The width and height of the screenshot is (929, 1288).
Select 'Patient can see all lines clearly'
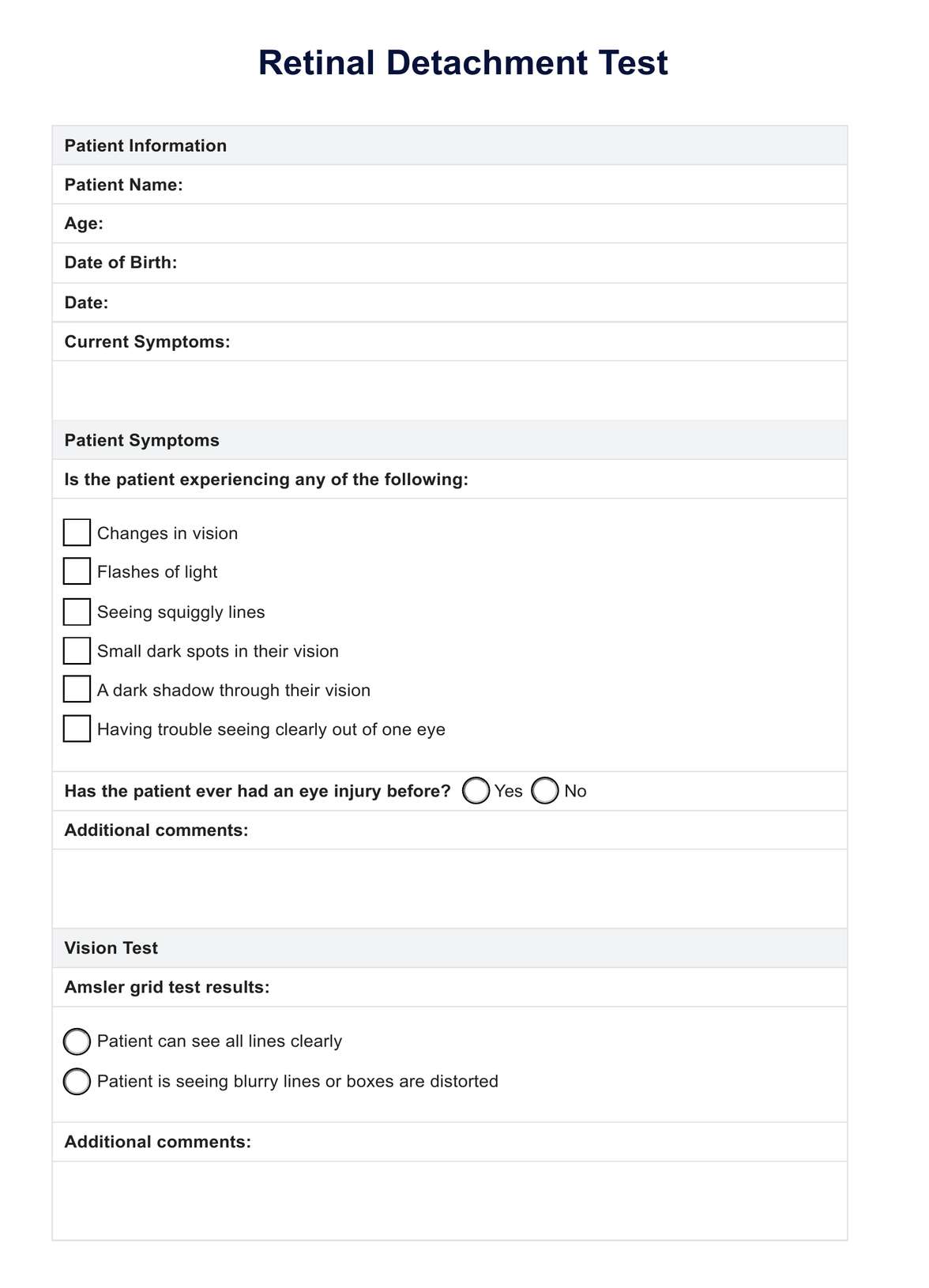coord(77,1041)
